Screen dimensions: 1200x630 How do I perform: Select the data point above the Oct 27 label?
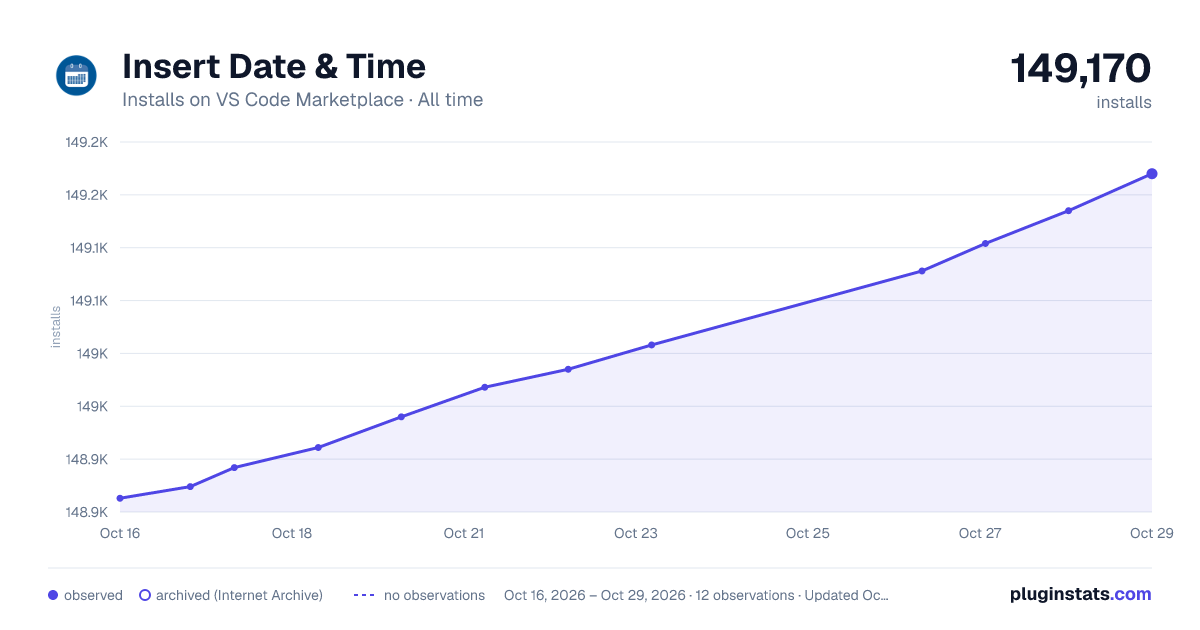point(985,243)
